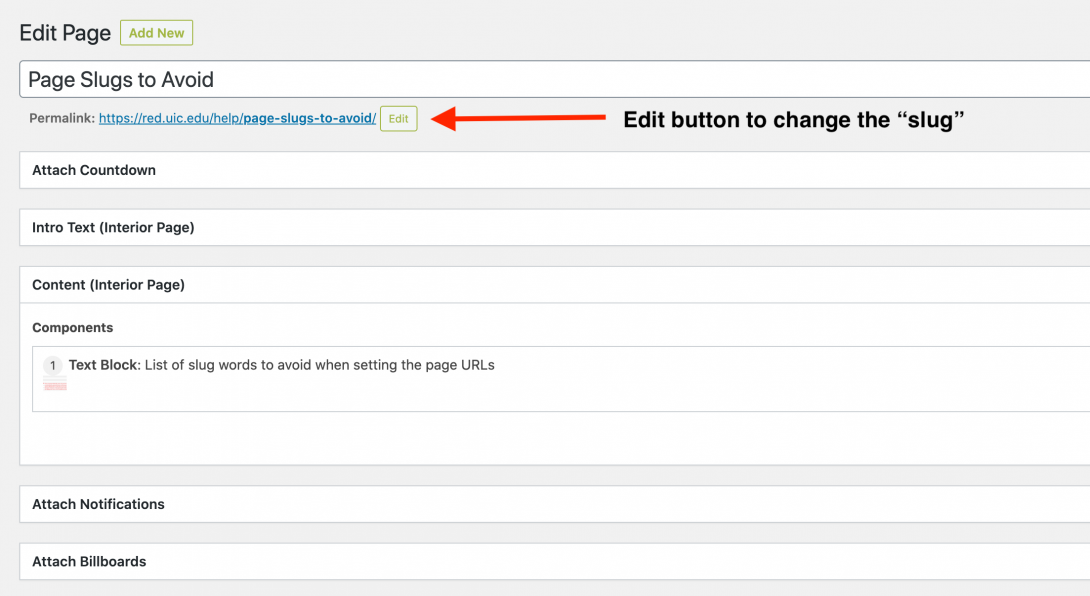
Task: Click the Components section label
Action: click(x=73, y=328)
